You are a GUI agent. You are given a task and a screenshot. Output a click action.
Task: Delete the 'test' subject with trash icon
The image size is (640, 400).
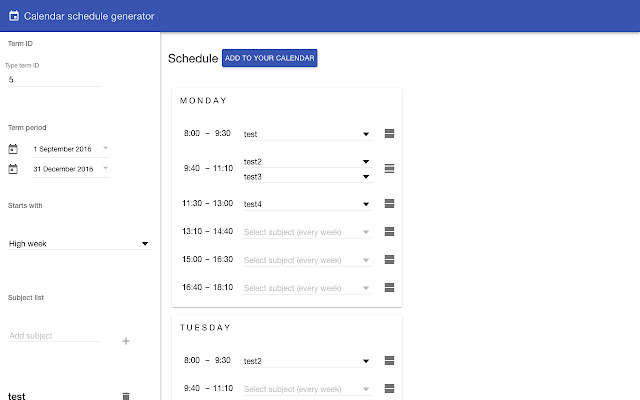(x=126, y=396)
